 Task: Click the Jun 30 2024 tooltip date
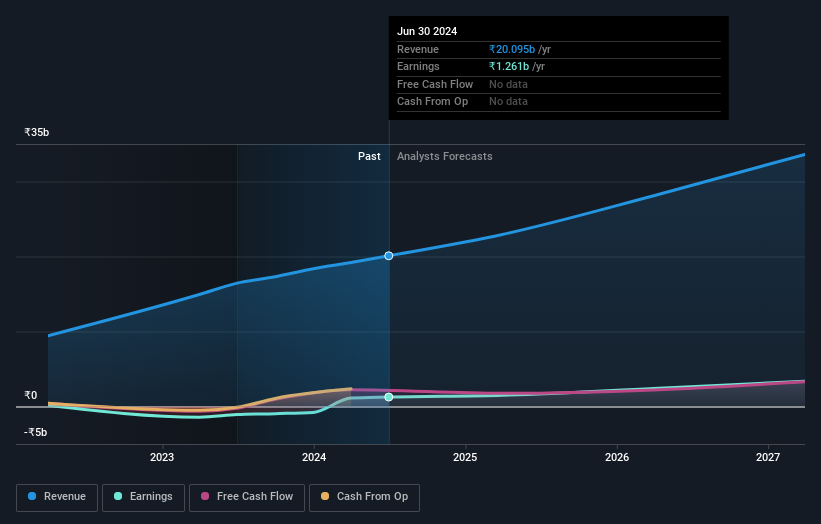427,31
